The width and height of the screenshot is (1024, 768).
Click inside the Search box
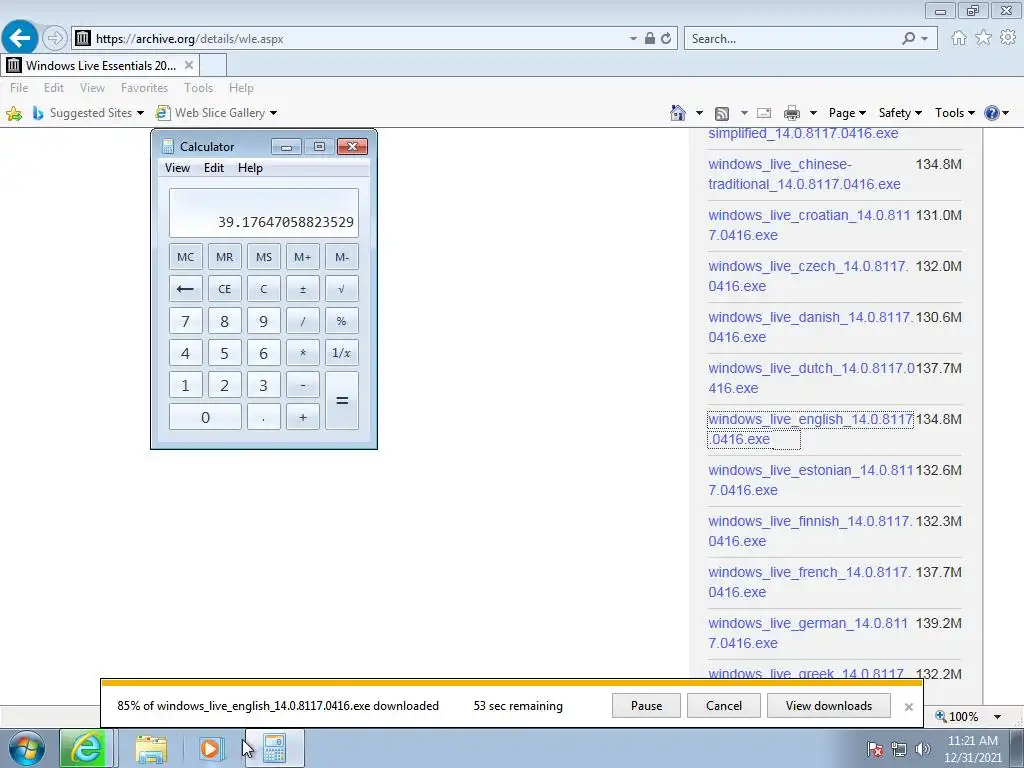(793, 39)
